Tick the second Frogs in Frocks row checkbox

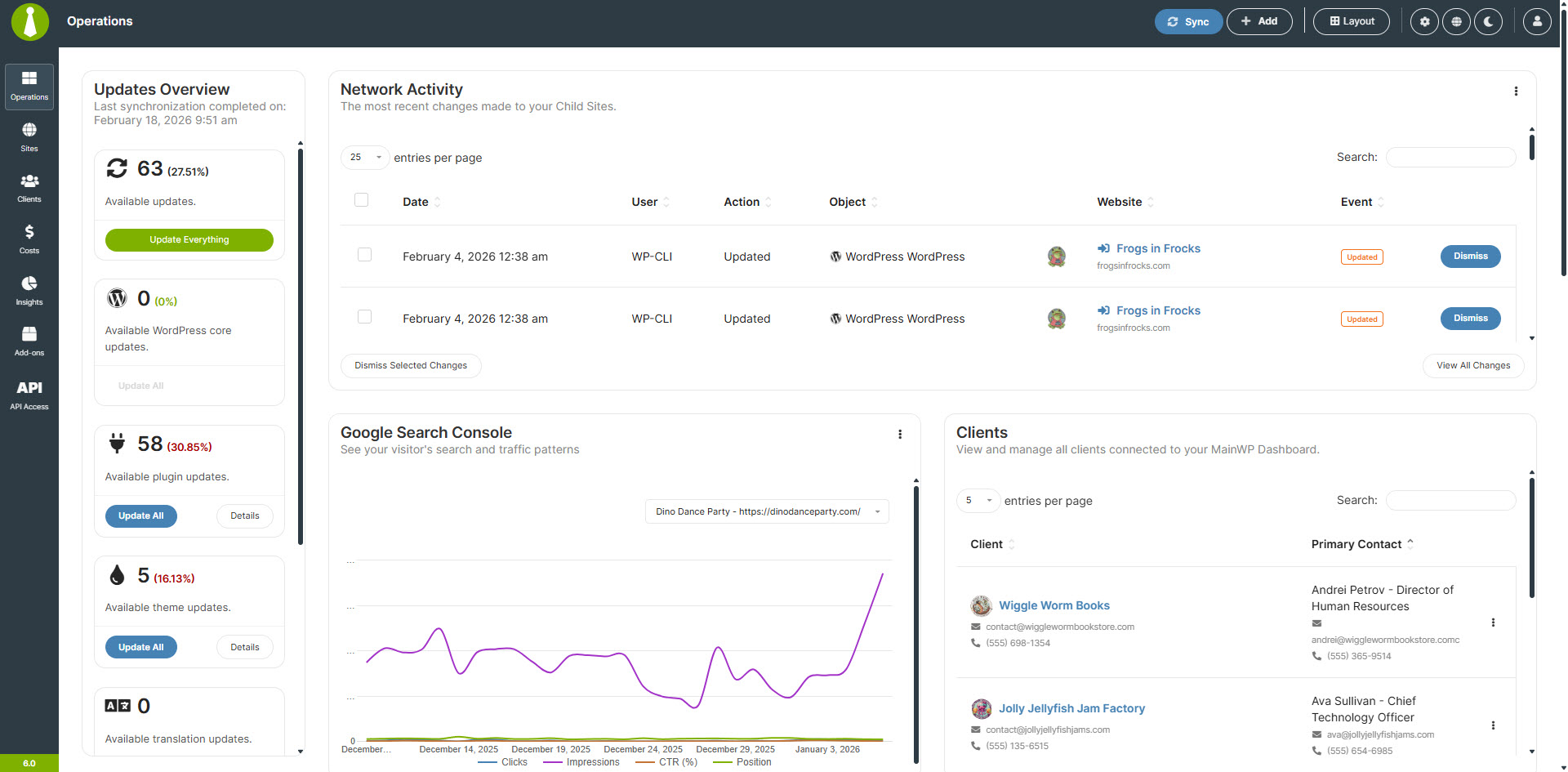tap(365, 317)
